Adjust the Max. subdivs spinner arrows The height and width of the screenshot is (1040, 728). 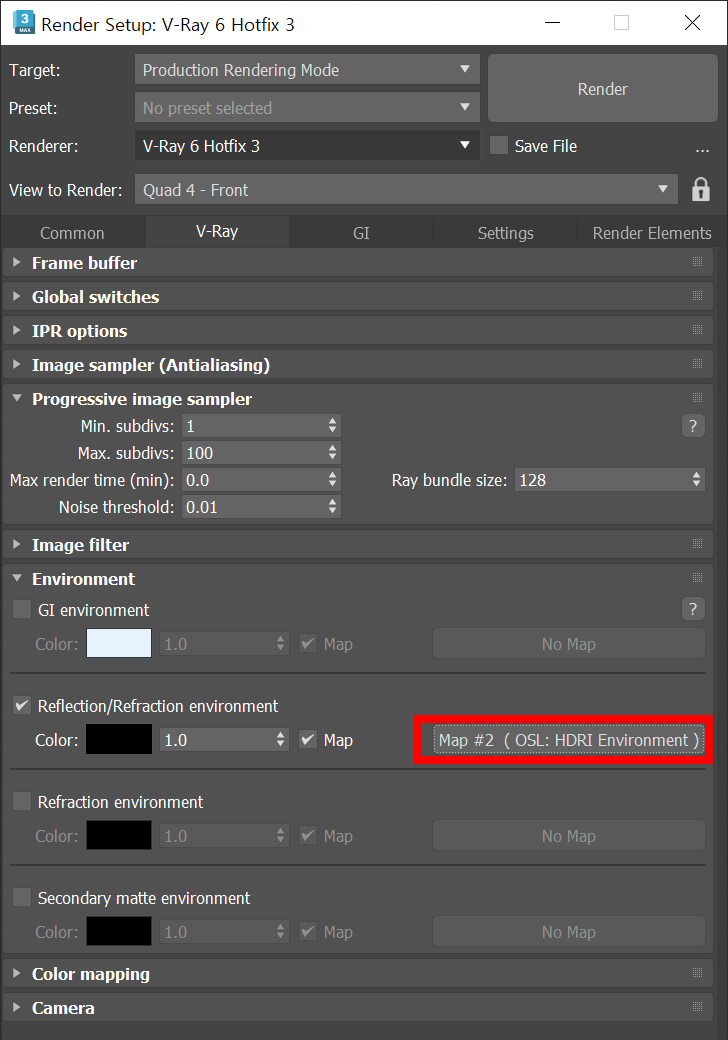(x=333, y=453)
